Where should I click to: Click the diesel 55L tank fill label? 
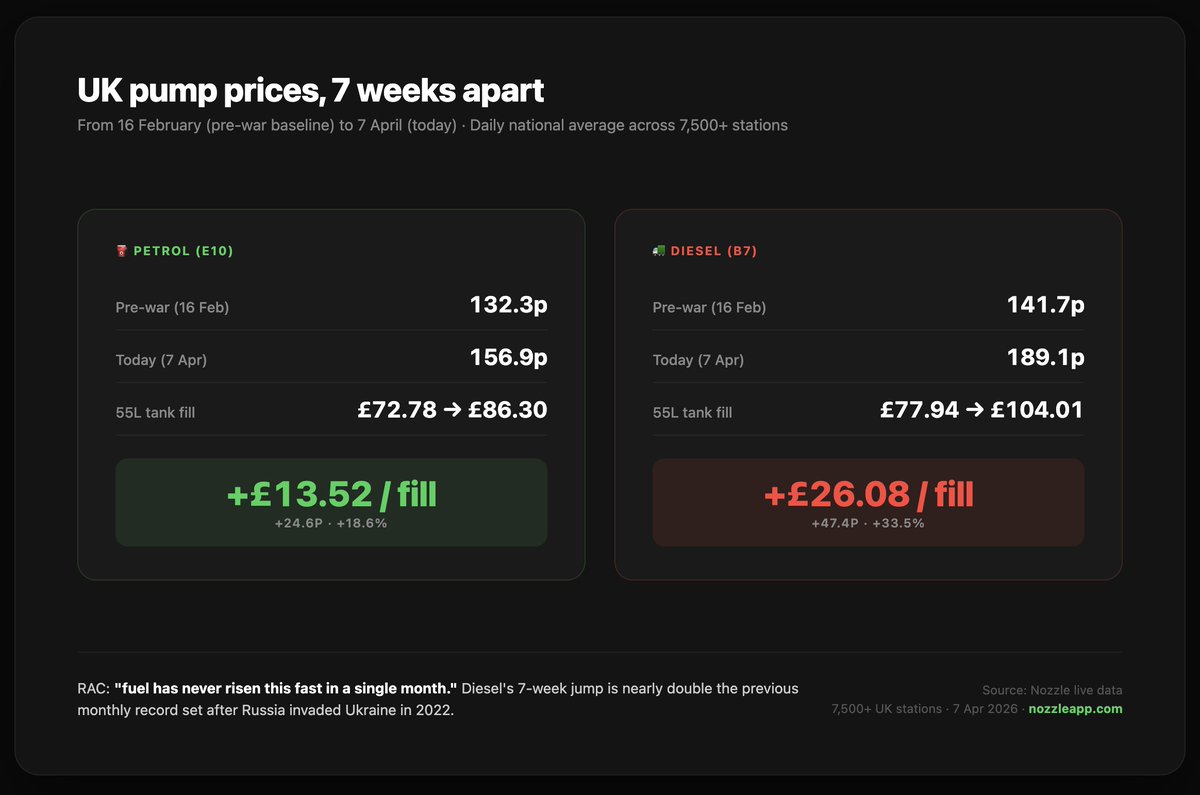[x=692, y=412]
